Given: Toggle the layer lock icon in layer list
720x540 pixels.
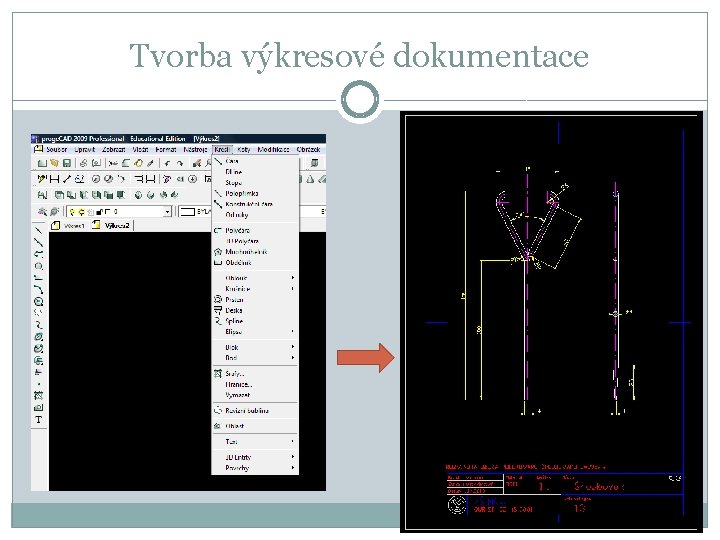Looking at the screenshot, I should point(99,212).
